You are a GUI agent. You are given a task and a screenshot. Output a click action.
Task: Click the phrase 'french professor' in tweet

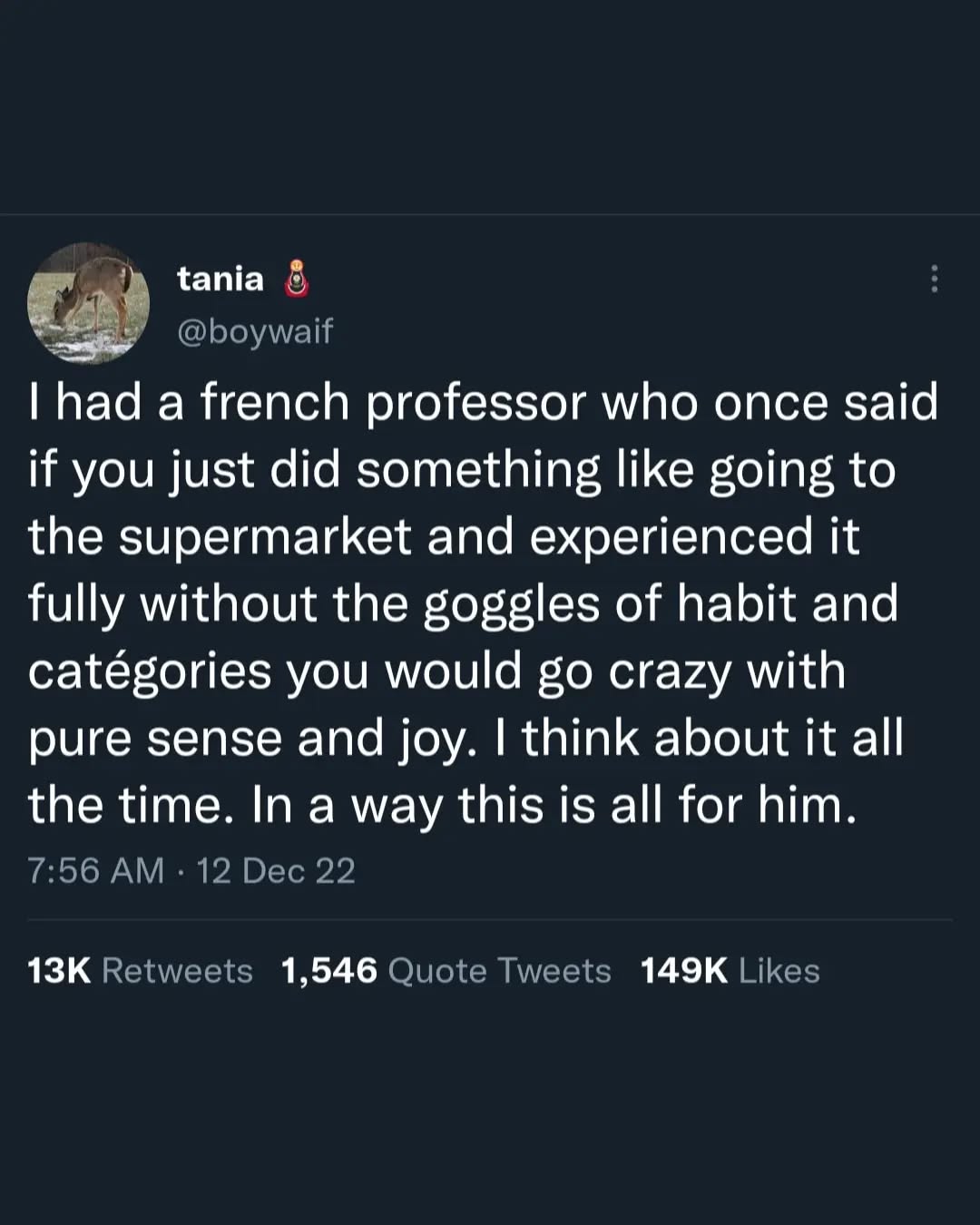point(392,403)
